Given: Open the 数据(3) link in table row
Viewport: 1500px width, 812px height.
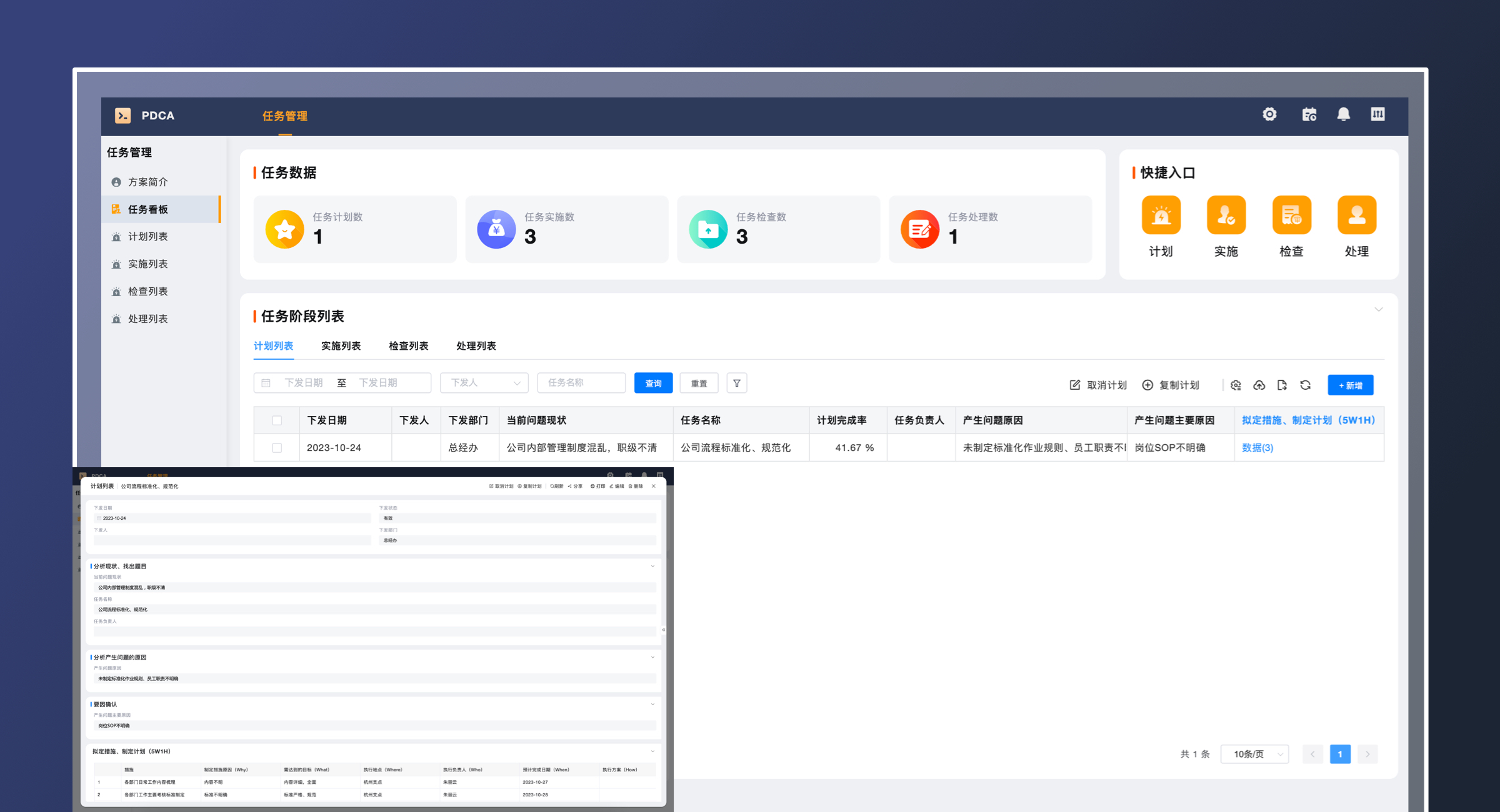Looking at the screenshot, I should point(1257,448).
